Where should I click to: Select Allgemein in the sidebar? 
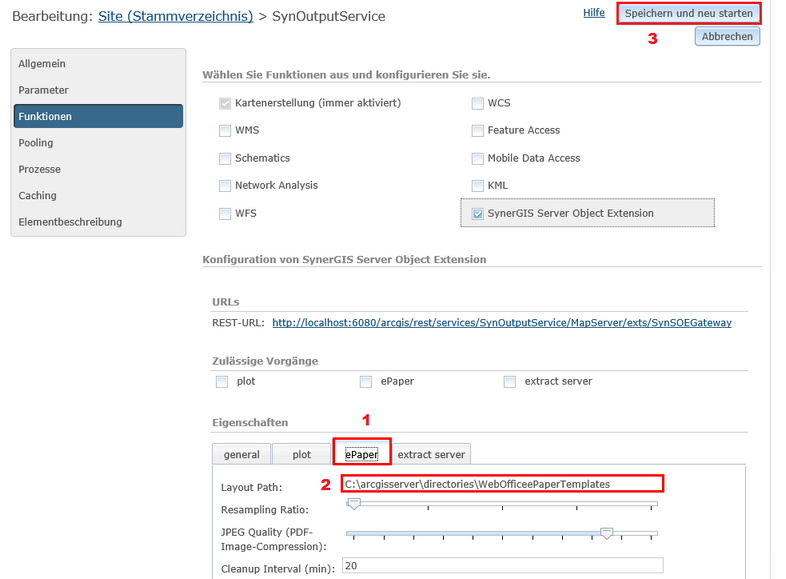coord(42,64)
